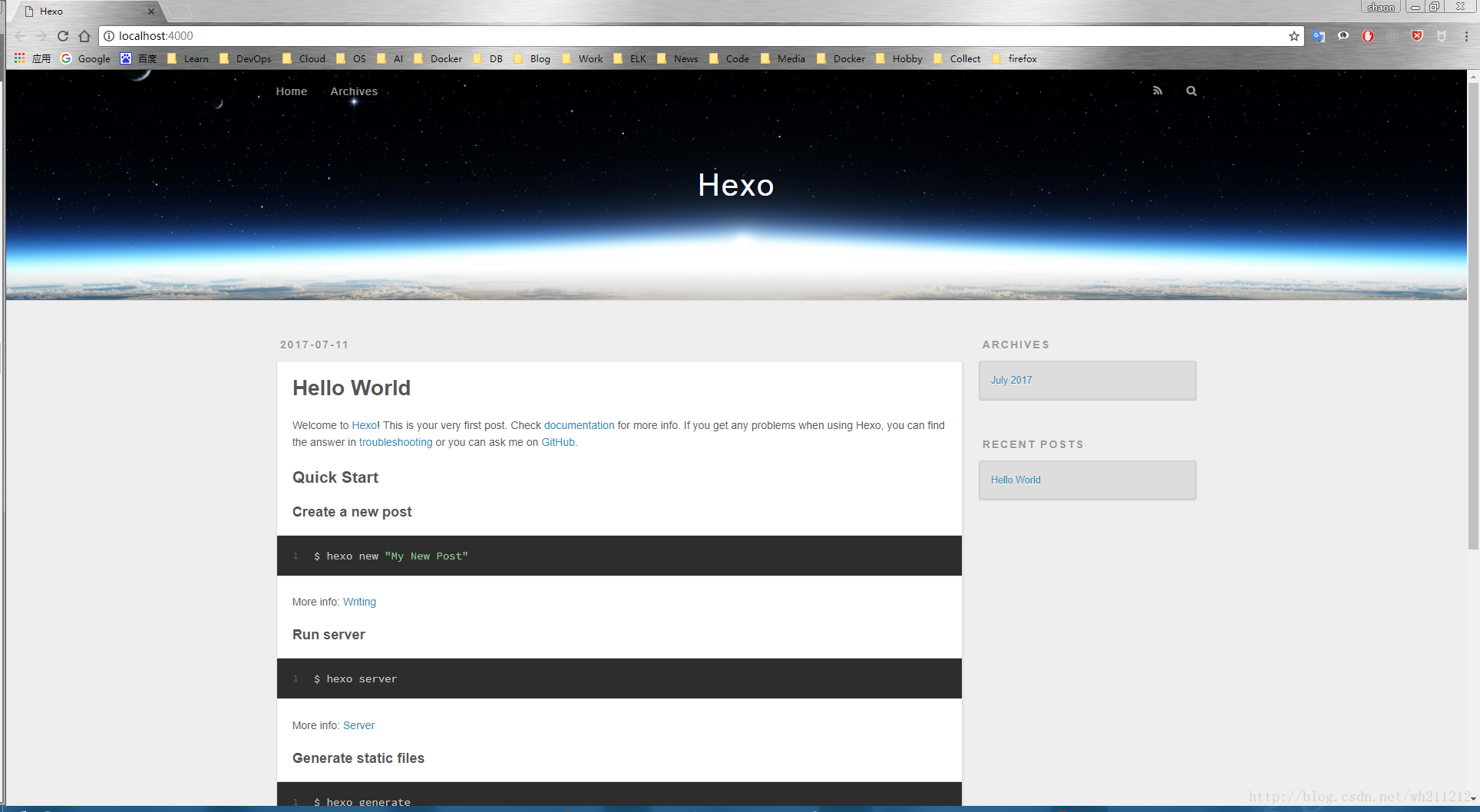Bookmark this page with the star
Image resolution: width=1480 pixels, height=812 pixels.
coord(1294,36)
